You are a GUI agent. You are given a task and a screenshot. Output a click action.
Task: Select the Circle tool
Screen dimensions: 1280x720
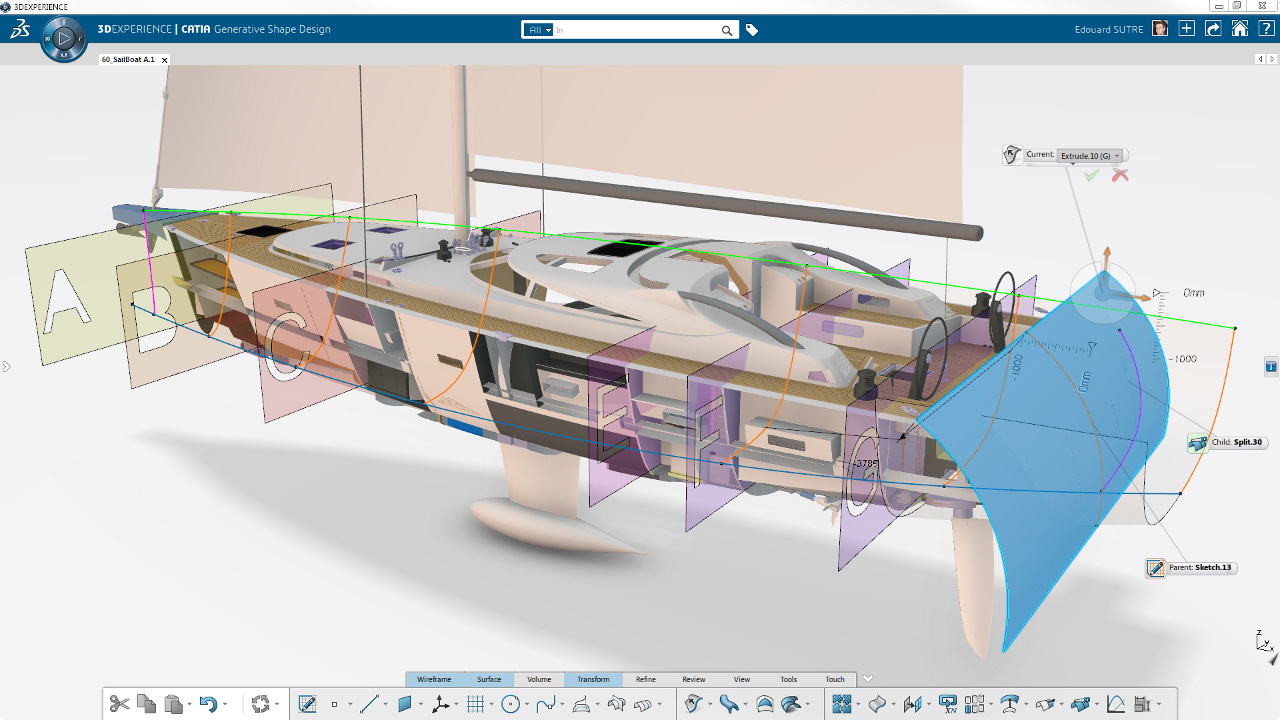click(510, 704)
